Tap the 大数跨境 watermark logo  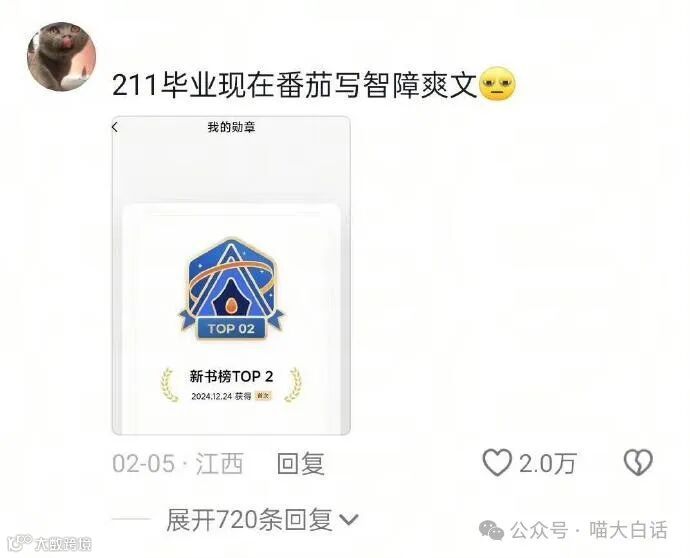coord(50,543)
